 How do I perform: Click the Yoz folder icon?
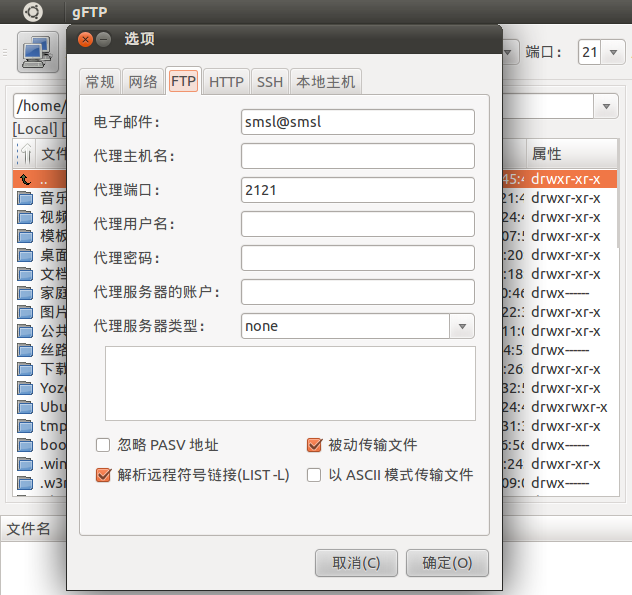(x=25, y=388)
